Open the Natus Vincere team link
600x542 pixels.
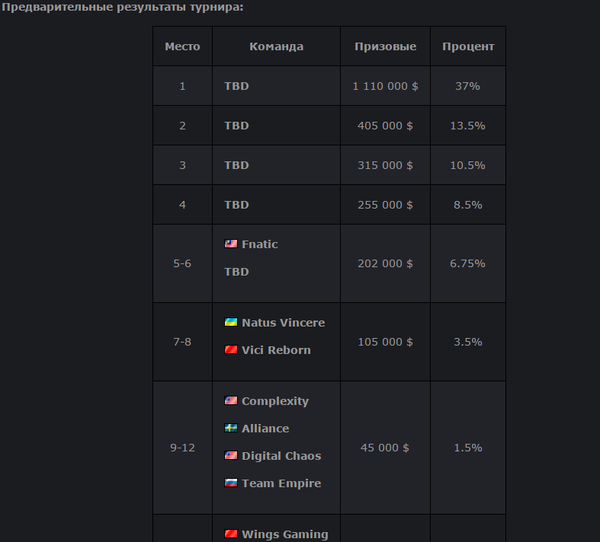283,323
